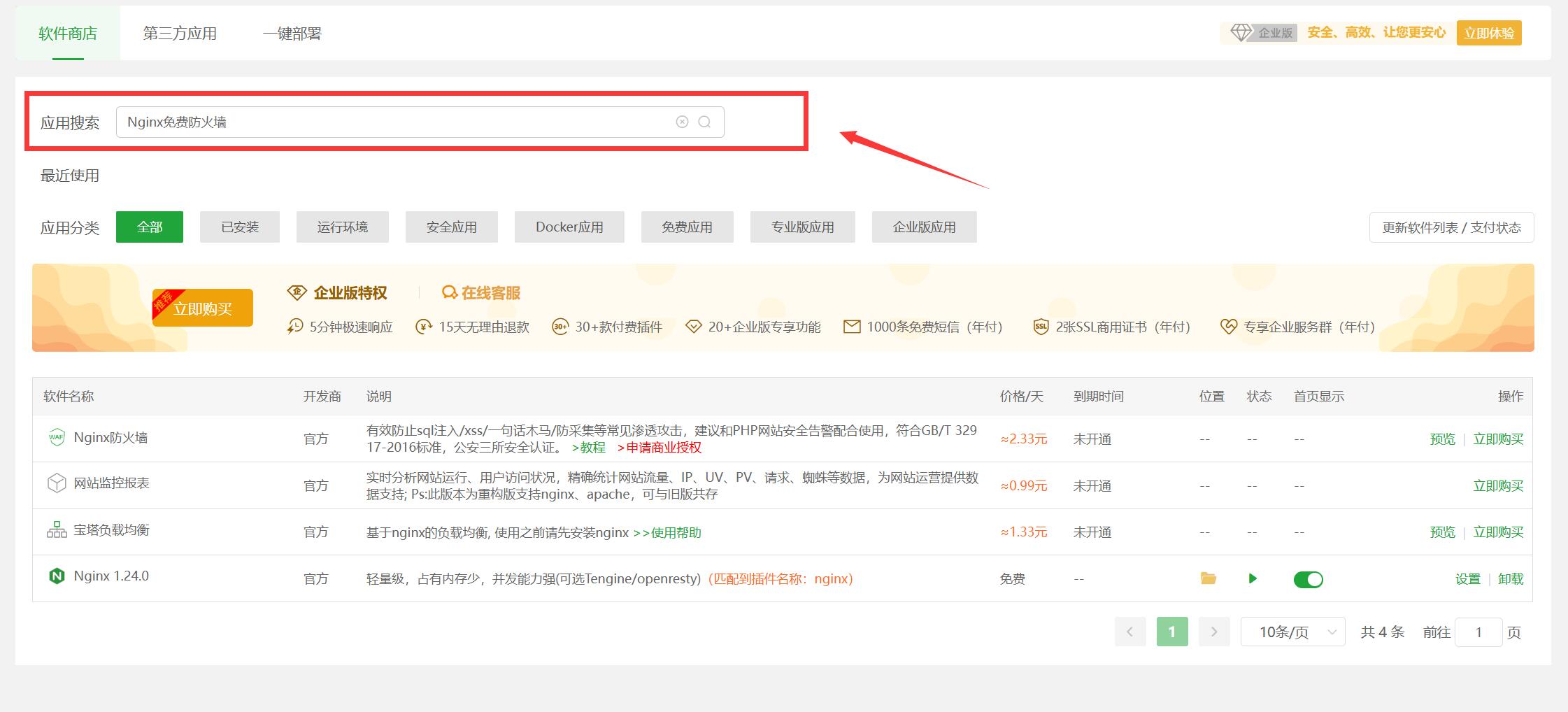Click the 在线客服 chat icon
The width and height of the screenshot is (1568, 712).
(x=450, y=292)
